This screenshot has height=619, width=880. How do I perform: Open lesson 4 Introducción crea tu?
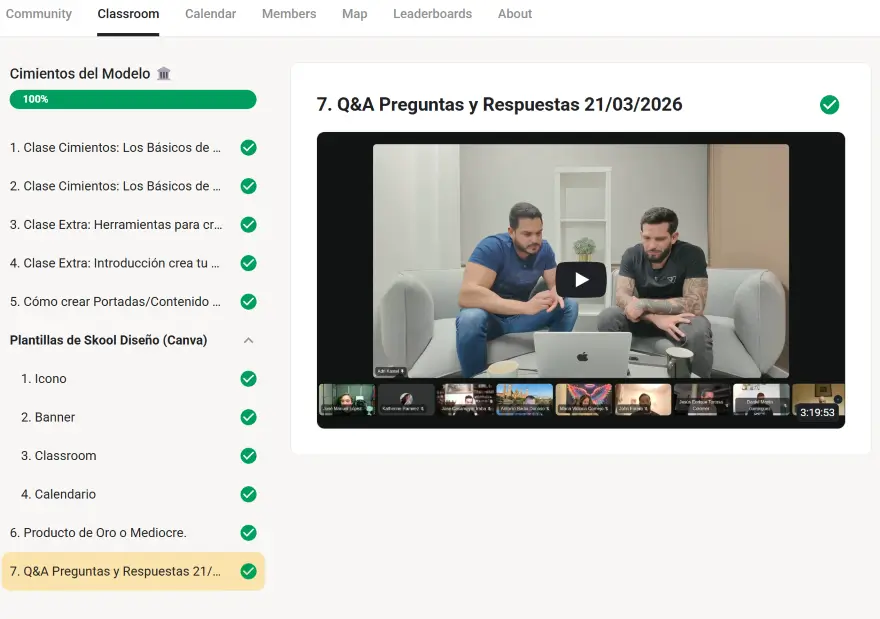(x=115, y=264)
